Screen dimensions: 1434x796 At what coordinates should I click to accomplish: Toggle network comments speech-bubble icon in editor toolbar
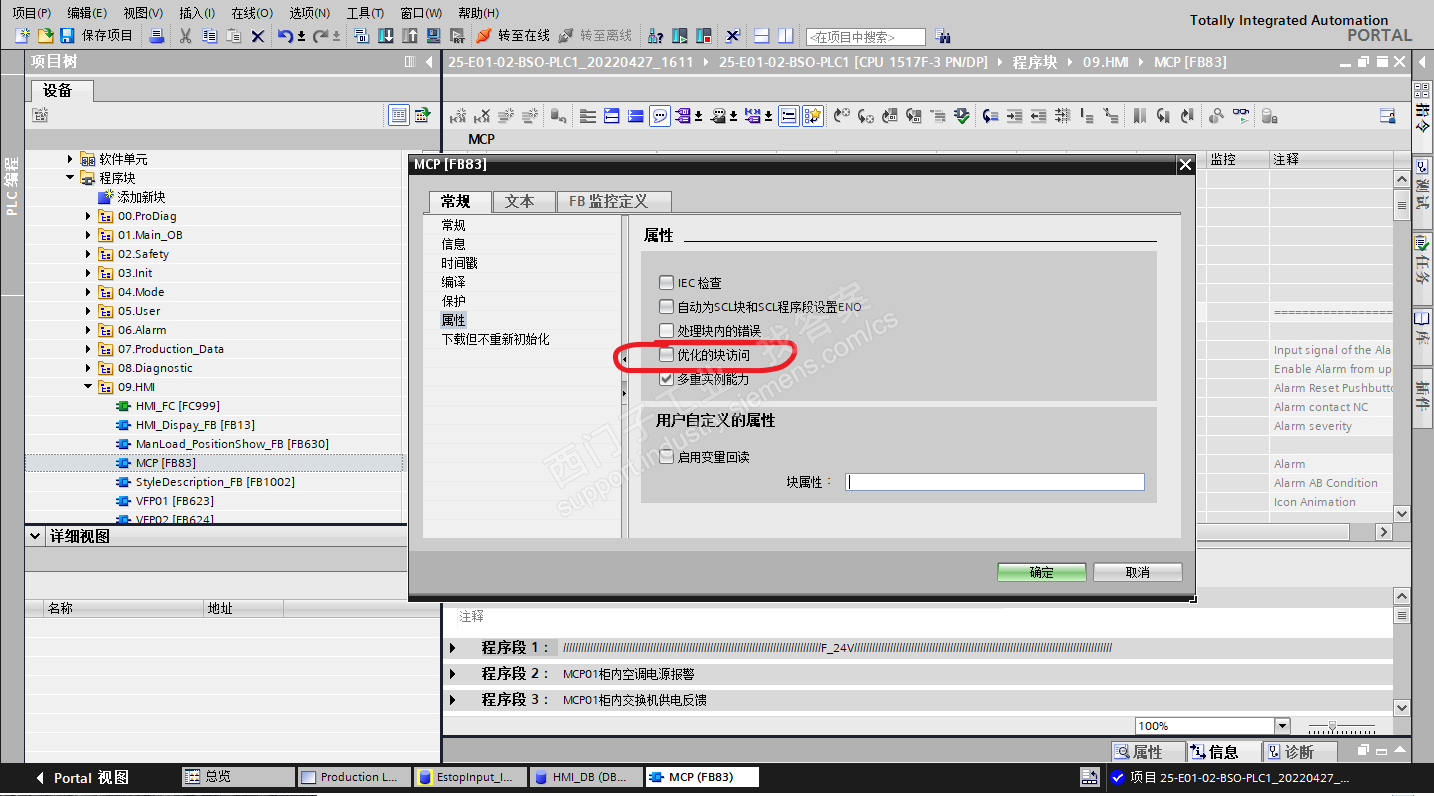pyautogui.click(x=660, y=116)
